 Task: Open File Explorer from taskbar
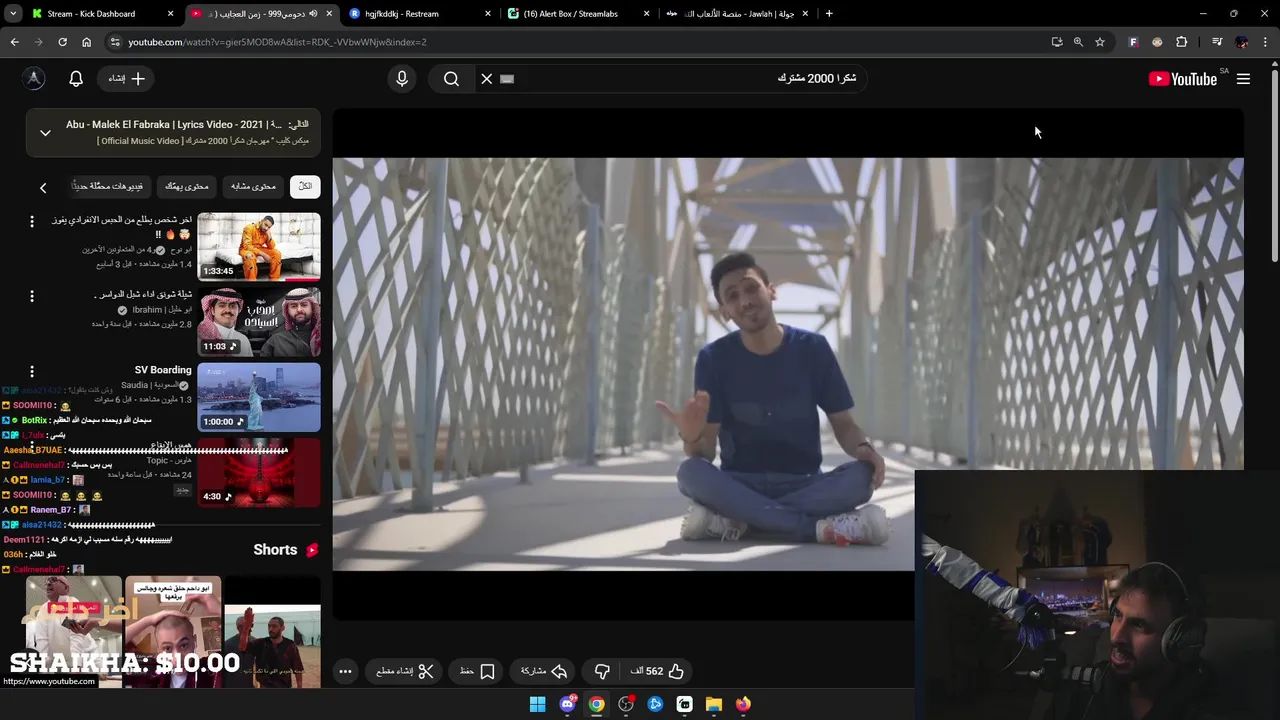[714, 704]
